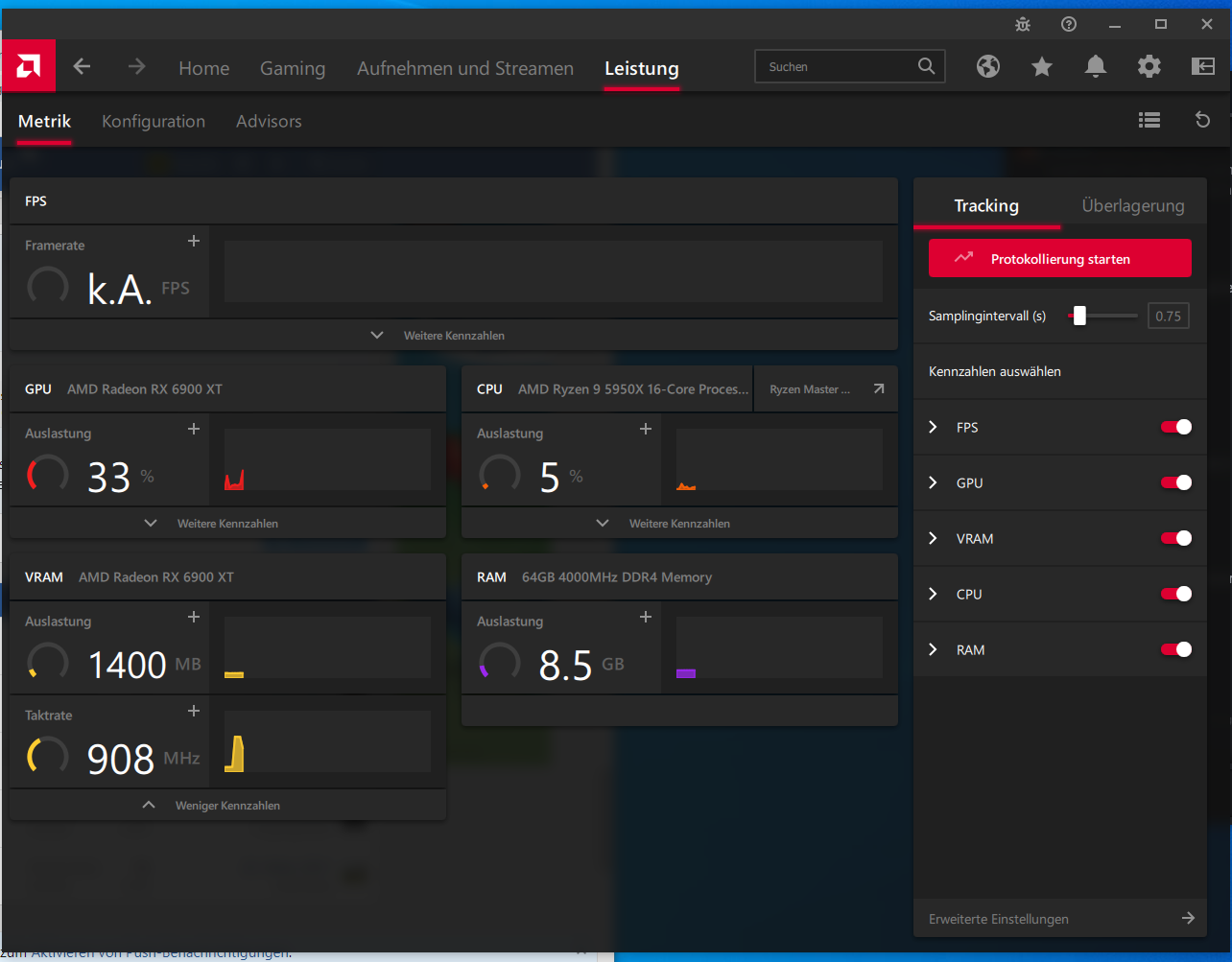Image resolution: width=1232 pixels, height=962 pixels.
Task: Toggle RAM tracking switch
Action: pyautogui.click(x=1176, y=649)
